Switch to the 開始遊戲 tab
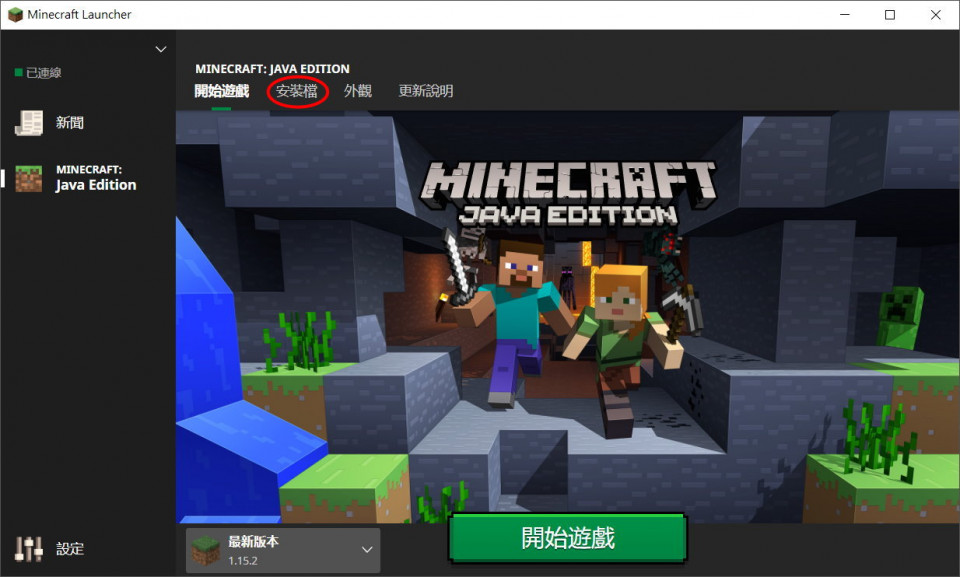 pyautogui.click(x=221, y=91)
